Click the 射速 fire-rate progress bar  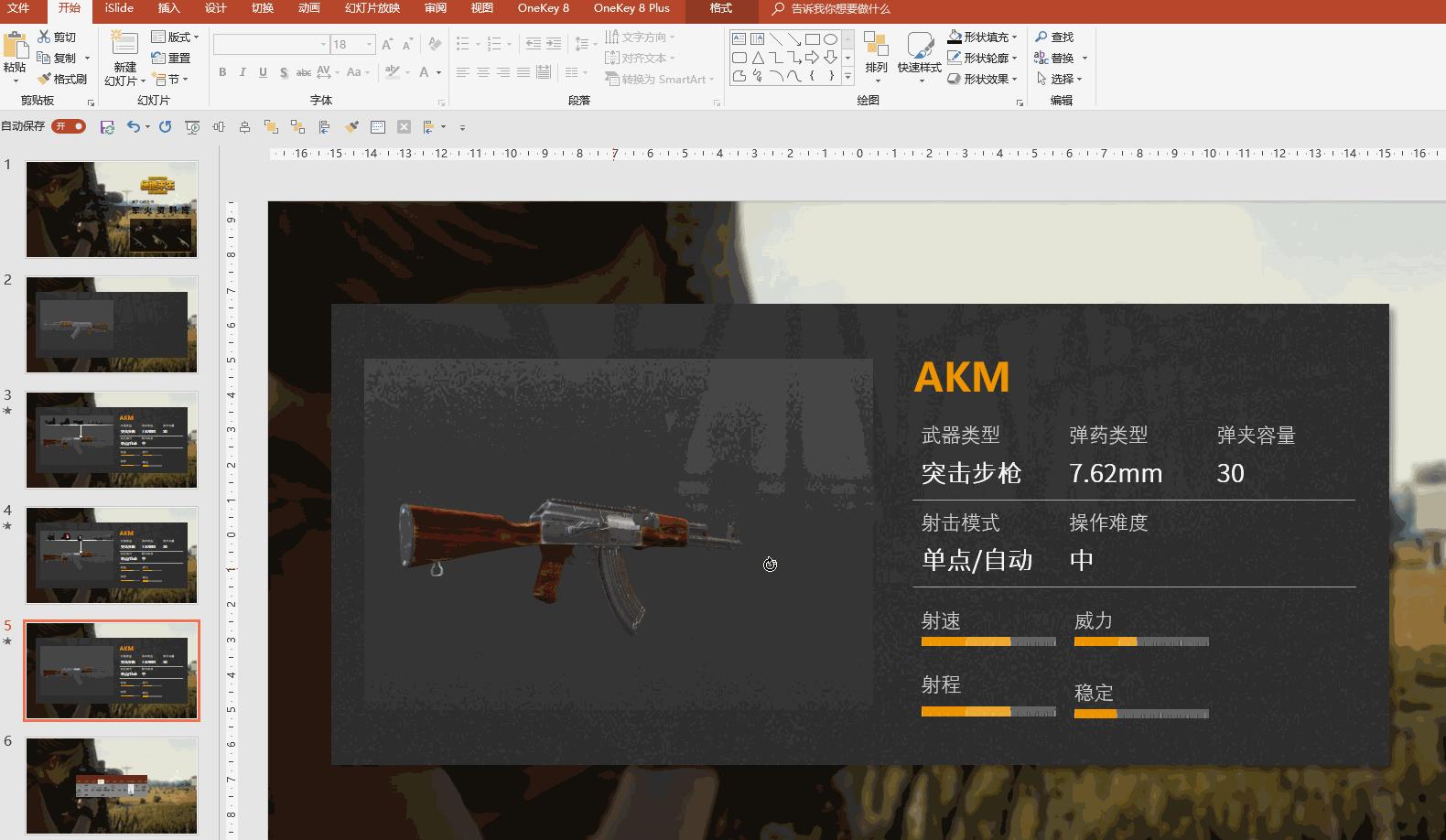pyautogui.click(x=988, y=642)
